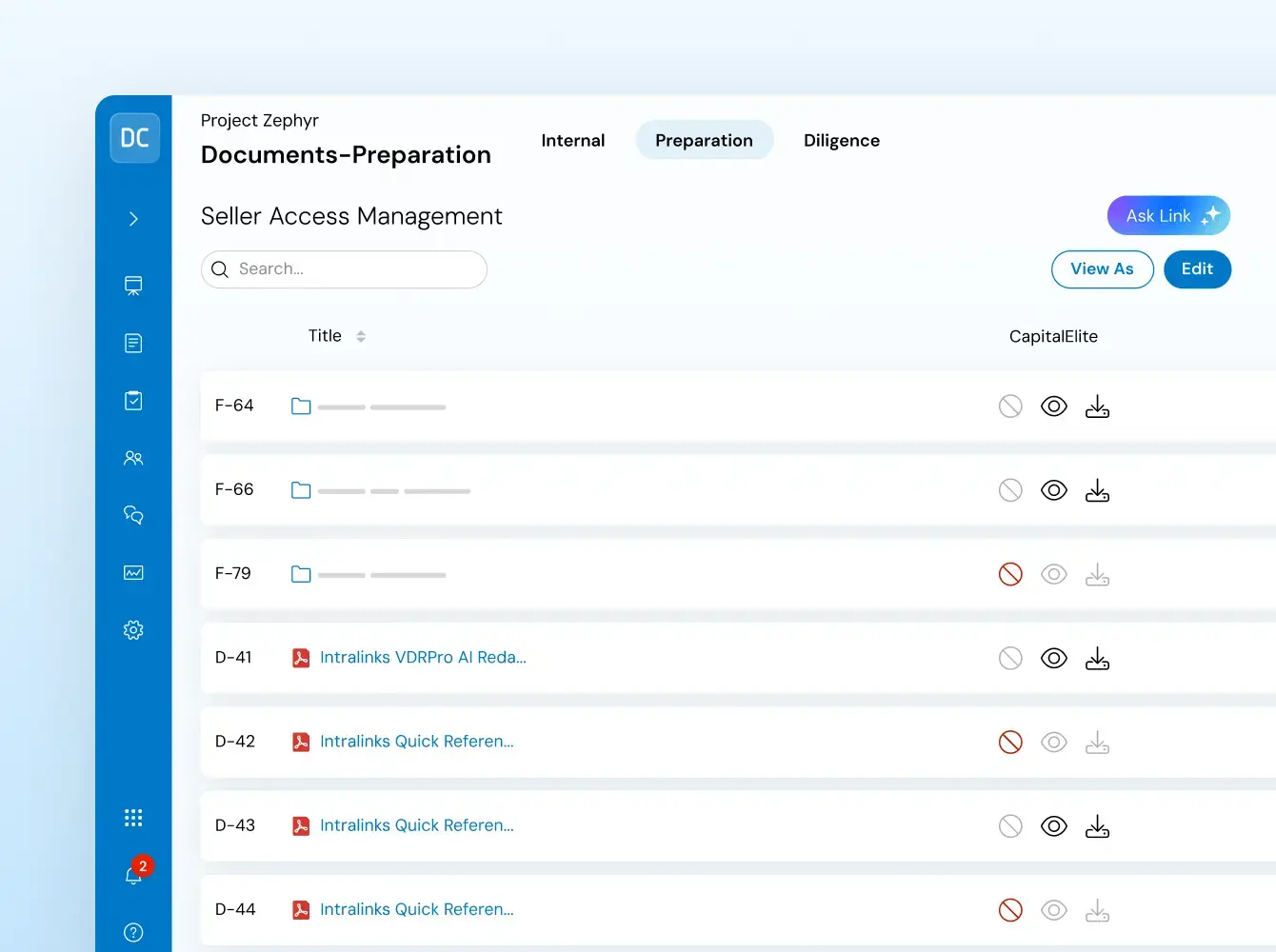Switch to the Diligence tab
1276x952 pixels.
(x=841, y=141)
